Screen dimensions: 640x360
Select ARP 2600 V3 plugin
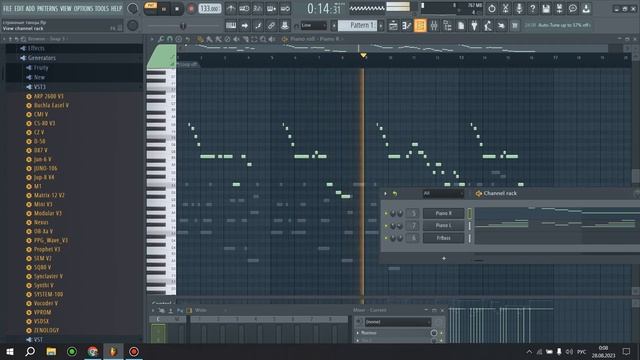[49, 96]
